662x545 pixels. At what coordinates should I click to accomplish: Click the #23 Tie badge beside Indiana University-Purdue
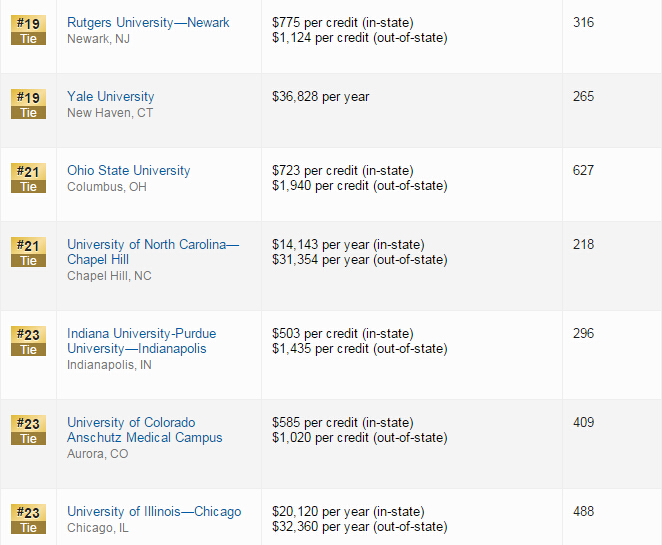[28, 341]
